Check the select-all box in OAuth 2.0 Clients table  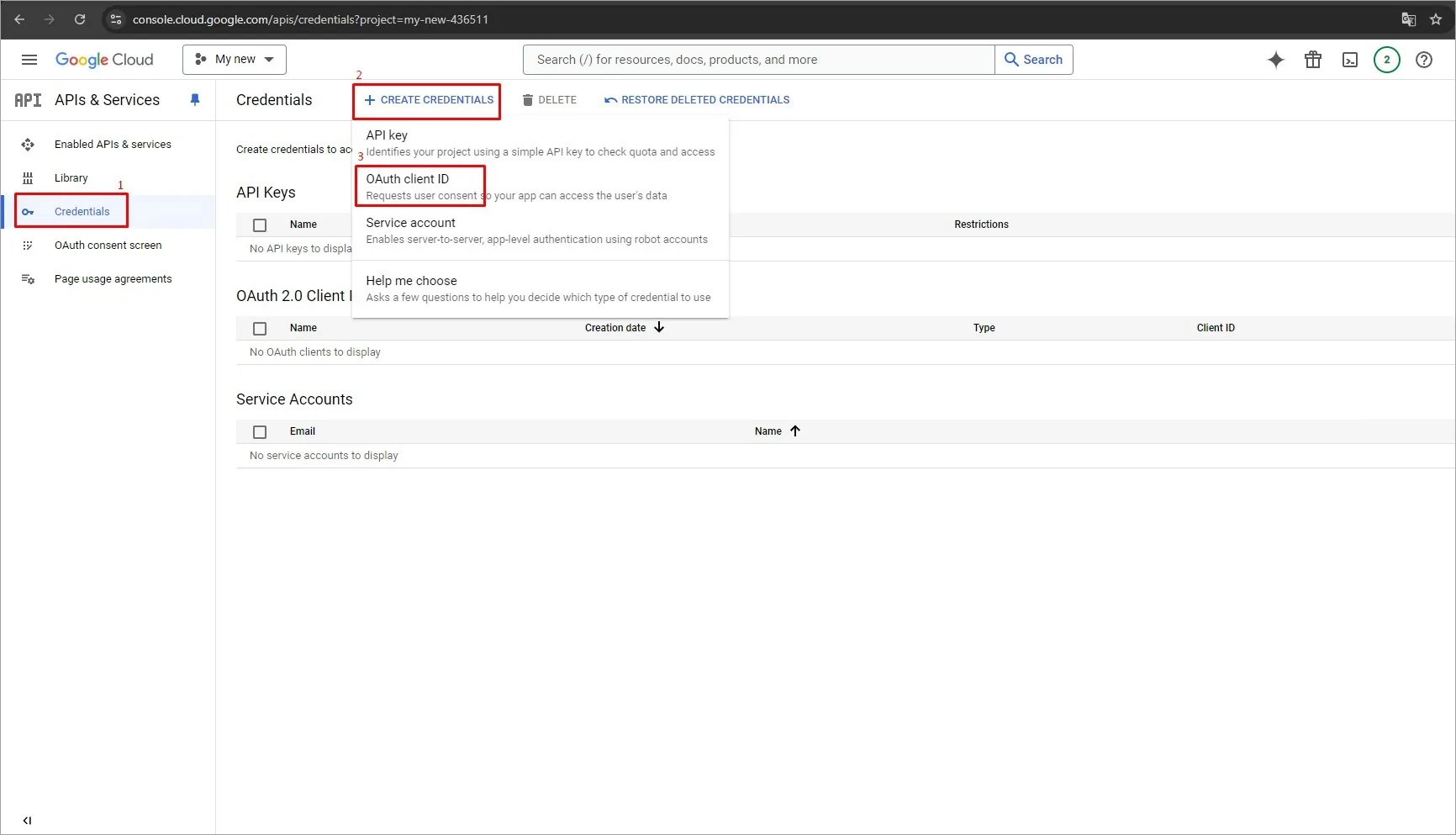[x=260, y=328]
